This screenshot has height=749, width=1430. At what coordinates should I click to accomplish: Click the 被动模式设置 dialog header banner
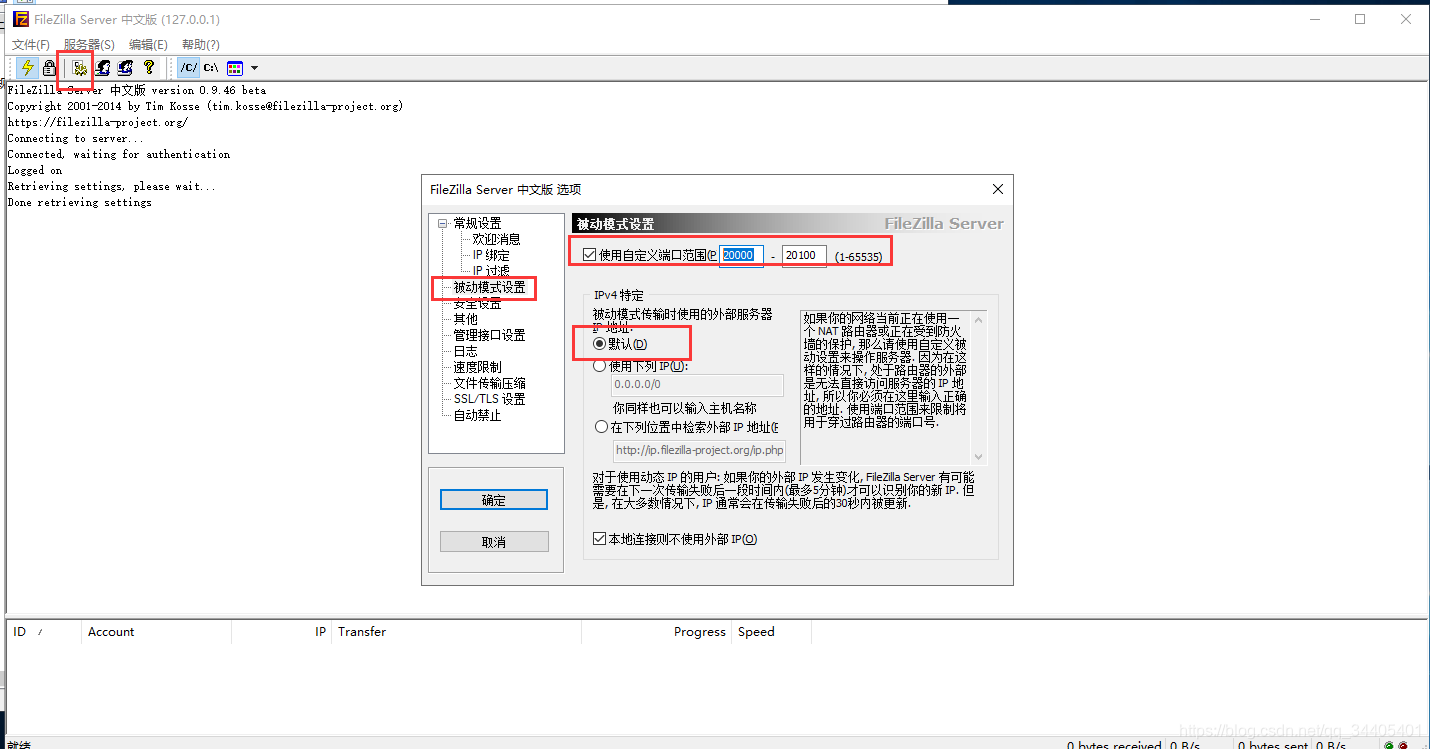789,224
